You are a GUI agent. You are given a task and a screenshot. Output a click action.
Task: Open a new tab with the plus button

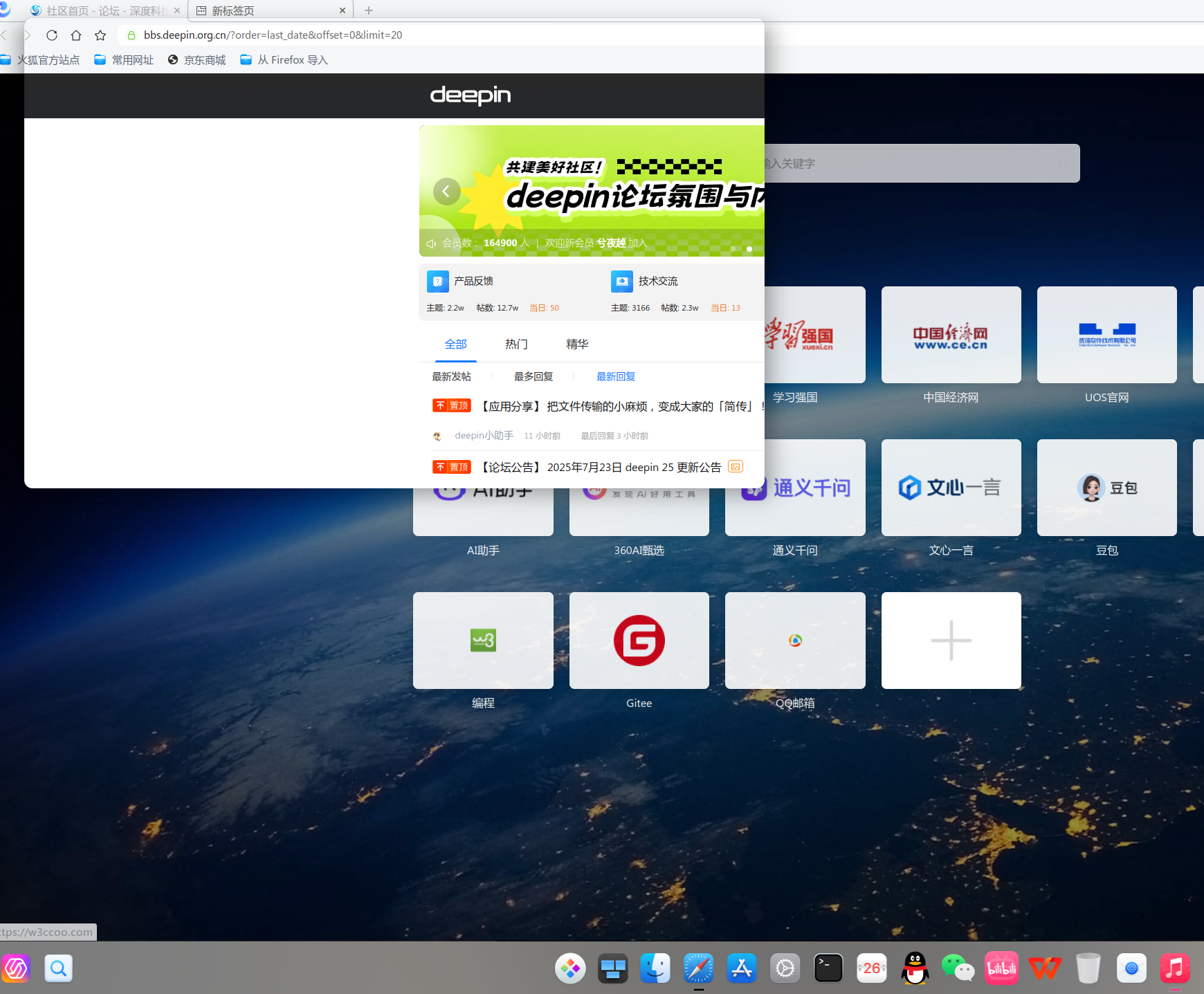[369, 10]
